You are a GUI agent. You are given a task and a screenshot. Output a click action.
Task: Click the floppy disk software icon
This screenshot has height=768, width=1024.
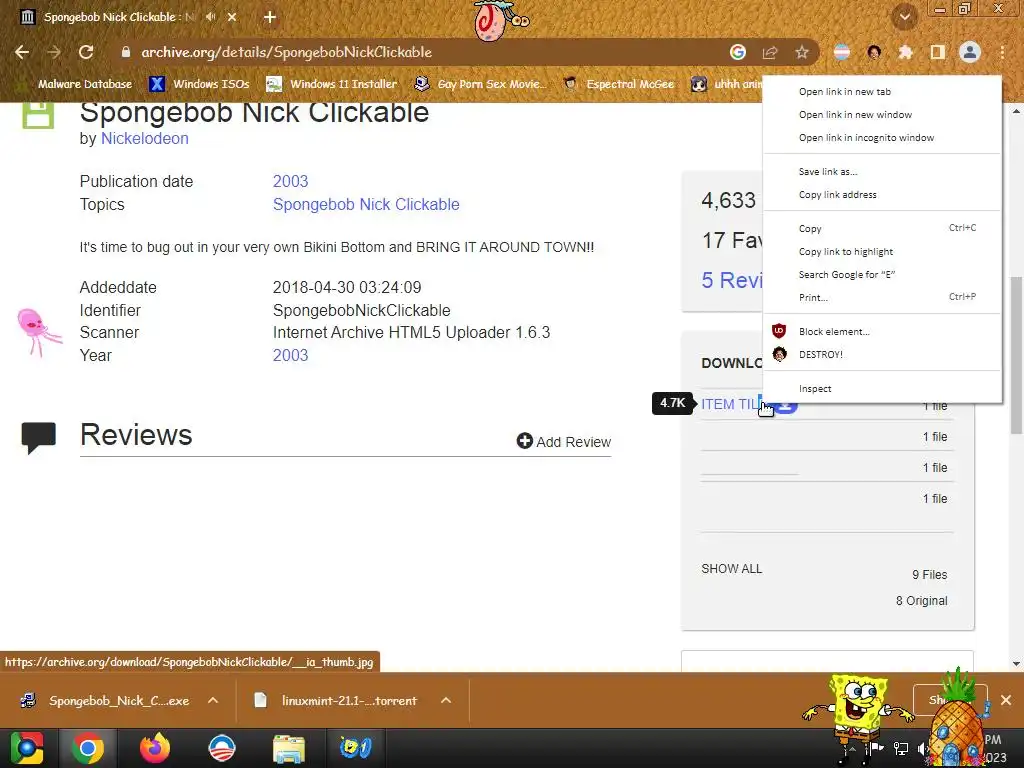tap(38, 115)
